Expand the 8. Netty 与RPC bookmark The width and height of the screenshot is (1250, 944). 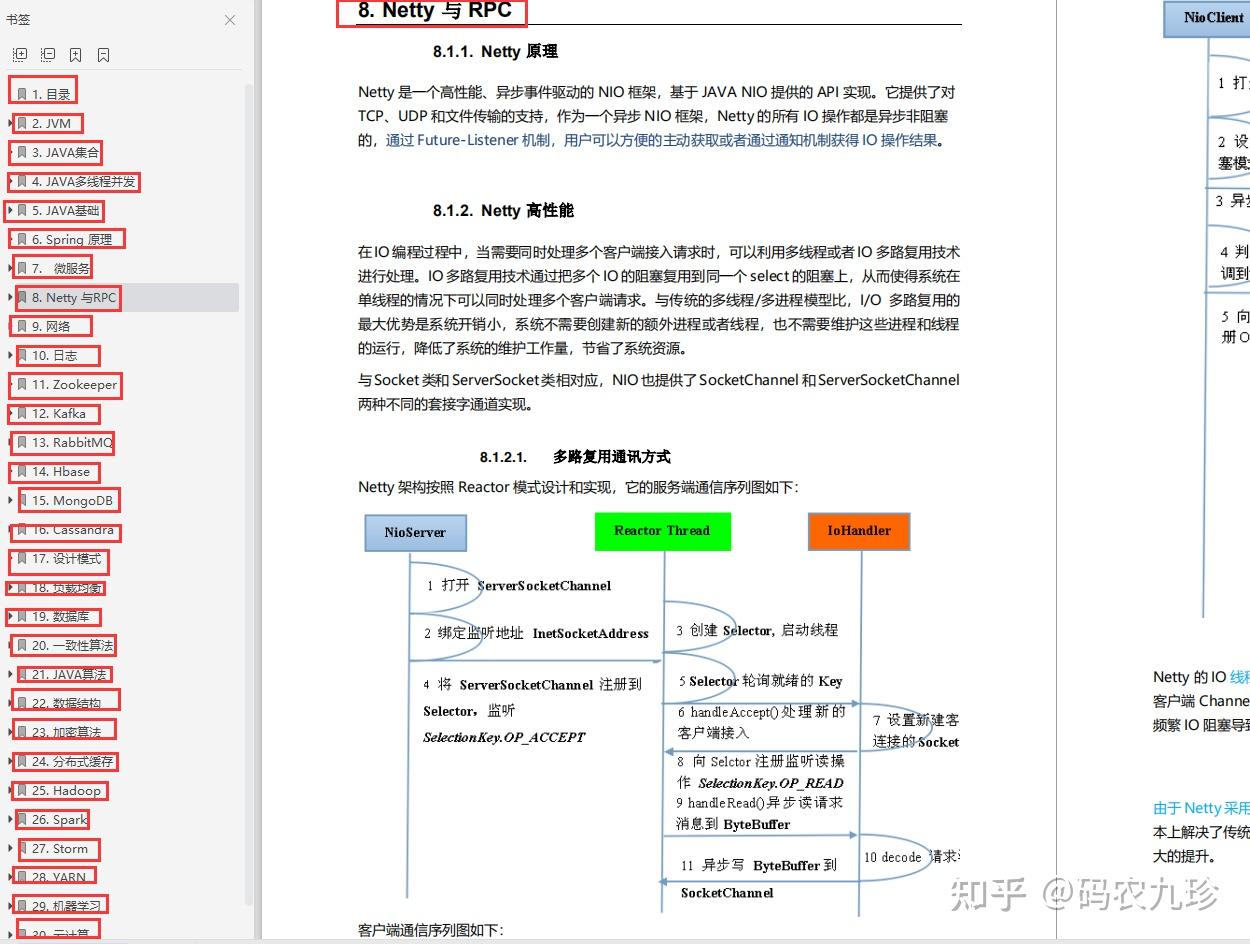[x=9, y=297]
